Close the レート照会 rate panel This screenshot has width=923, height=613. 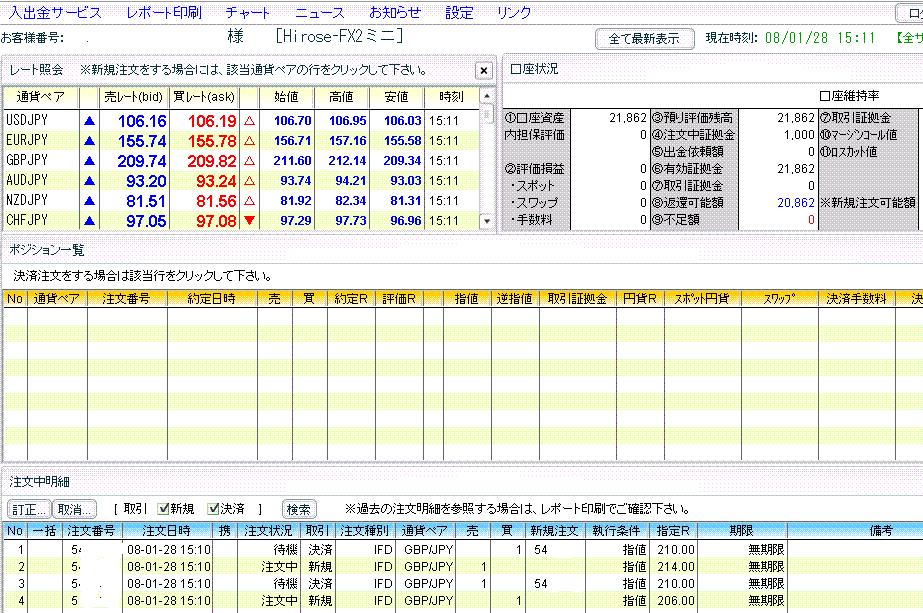click(484, 71)
